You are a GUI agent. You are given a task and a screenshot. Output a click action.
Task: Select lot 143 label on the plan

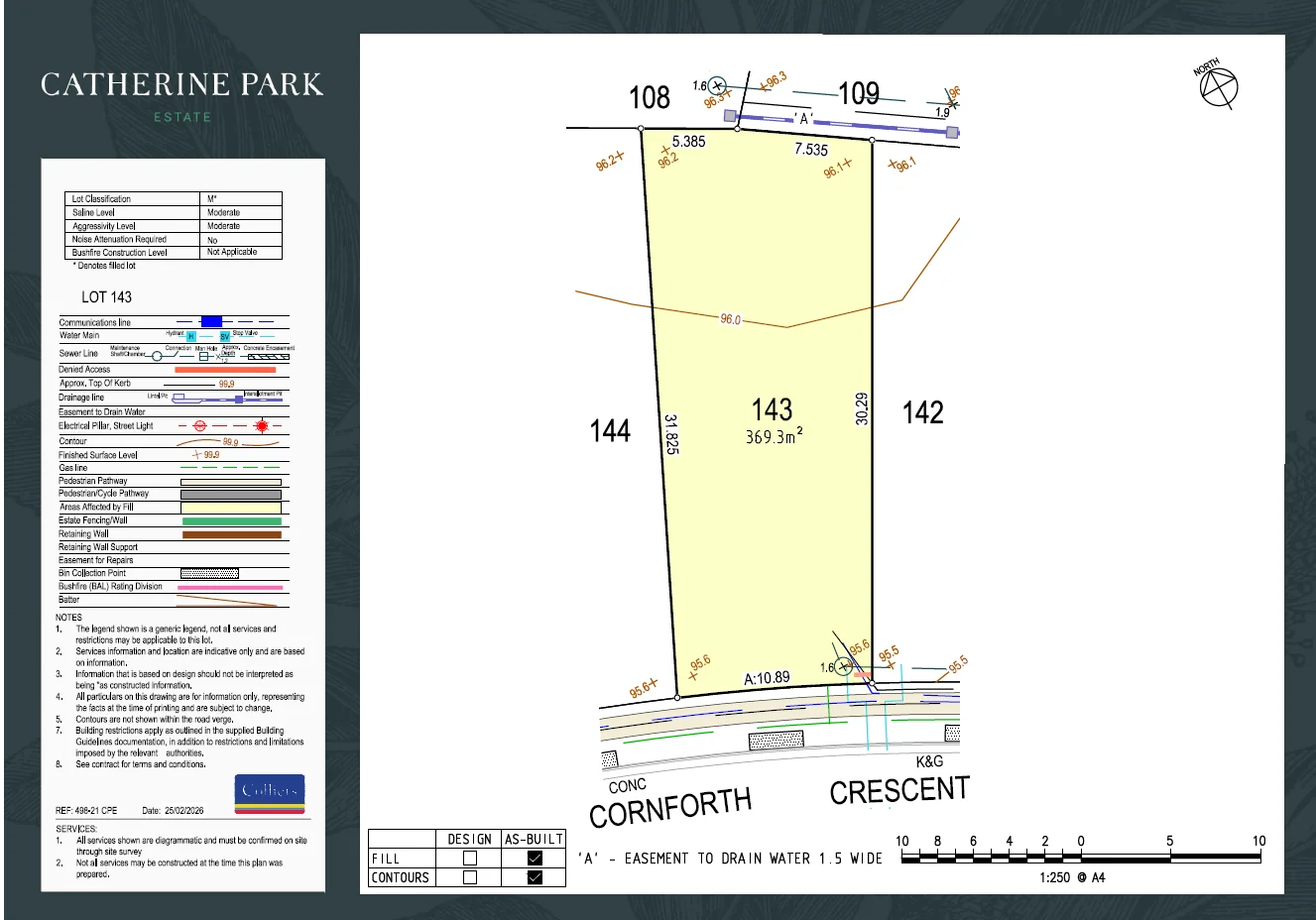click(x=772, y=410)
